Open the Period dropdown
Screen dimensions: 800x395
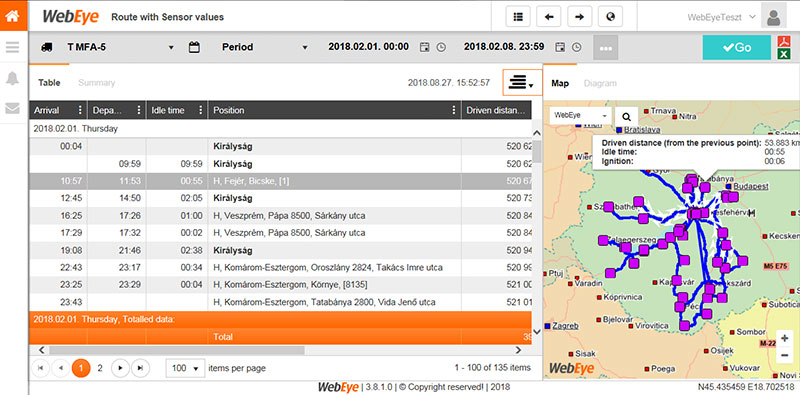coord(264,47)
